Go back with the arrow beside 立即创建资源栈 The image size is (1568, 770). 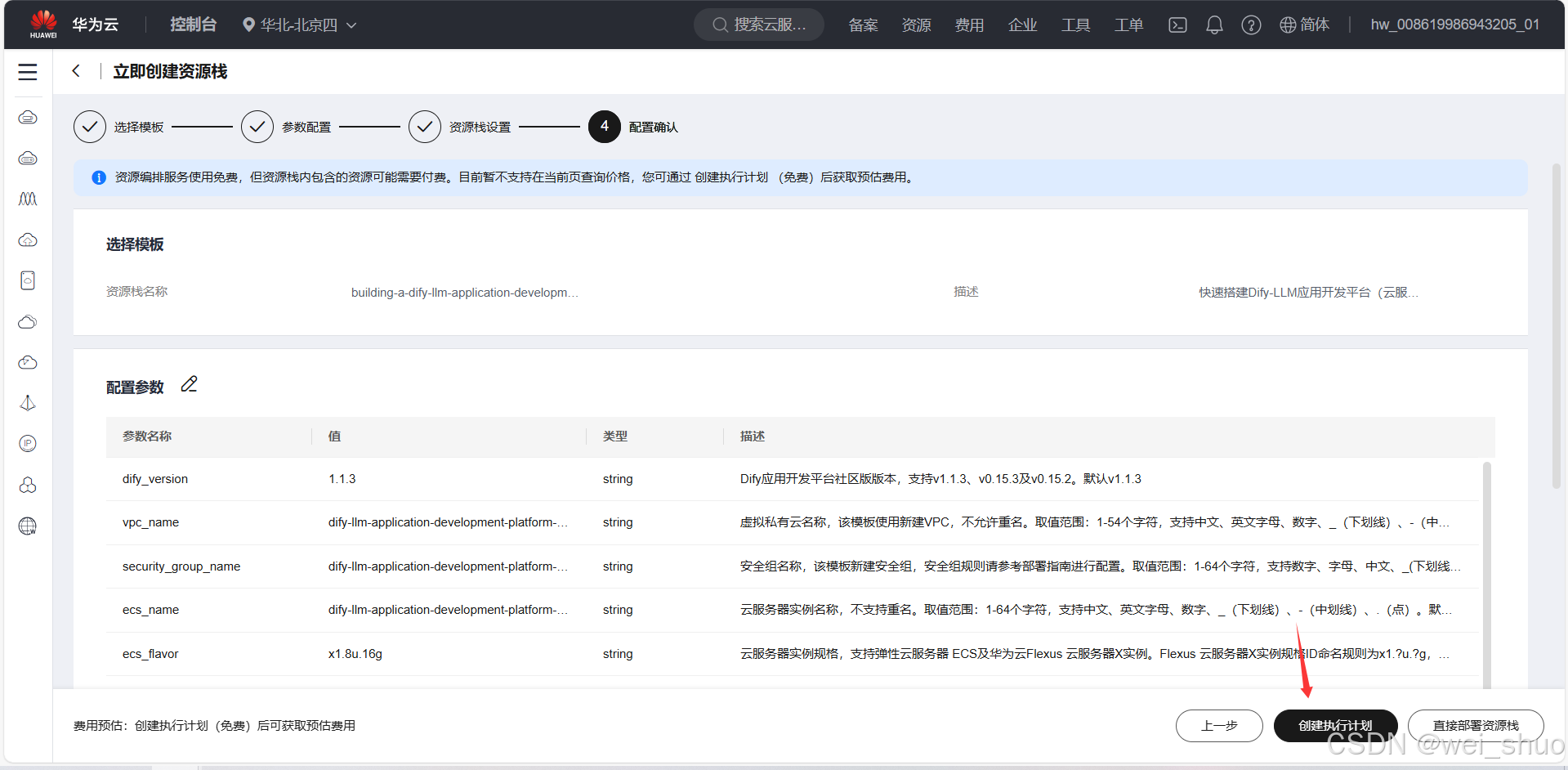(76, 71)
